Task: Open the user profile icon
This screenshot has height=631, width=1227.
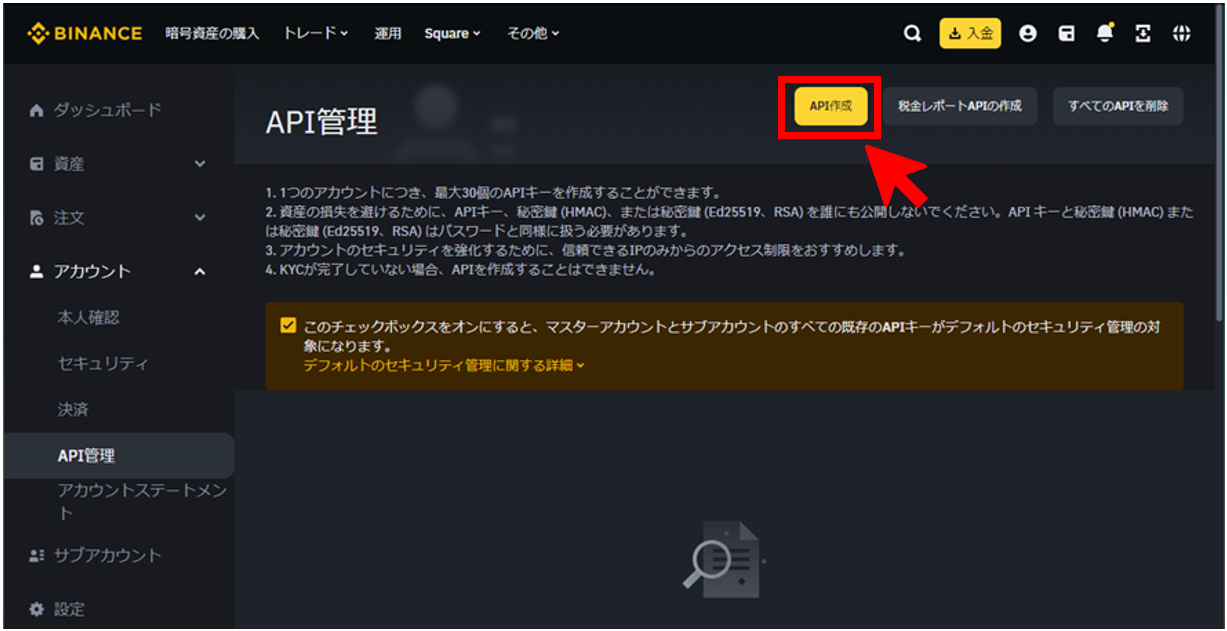Action: (x=1027, y=33)
